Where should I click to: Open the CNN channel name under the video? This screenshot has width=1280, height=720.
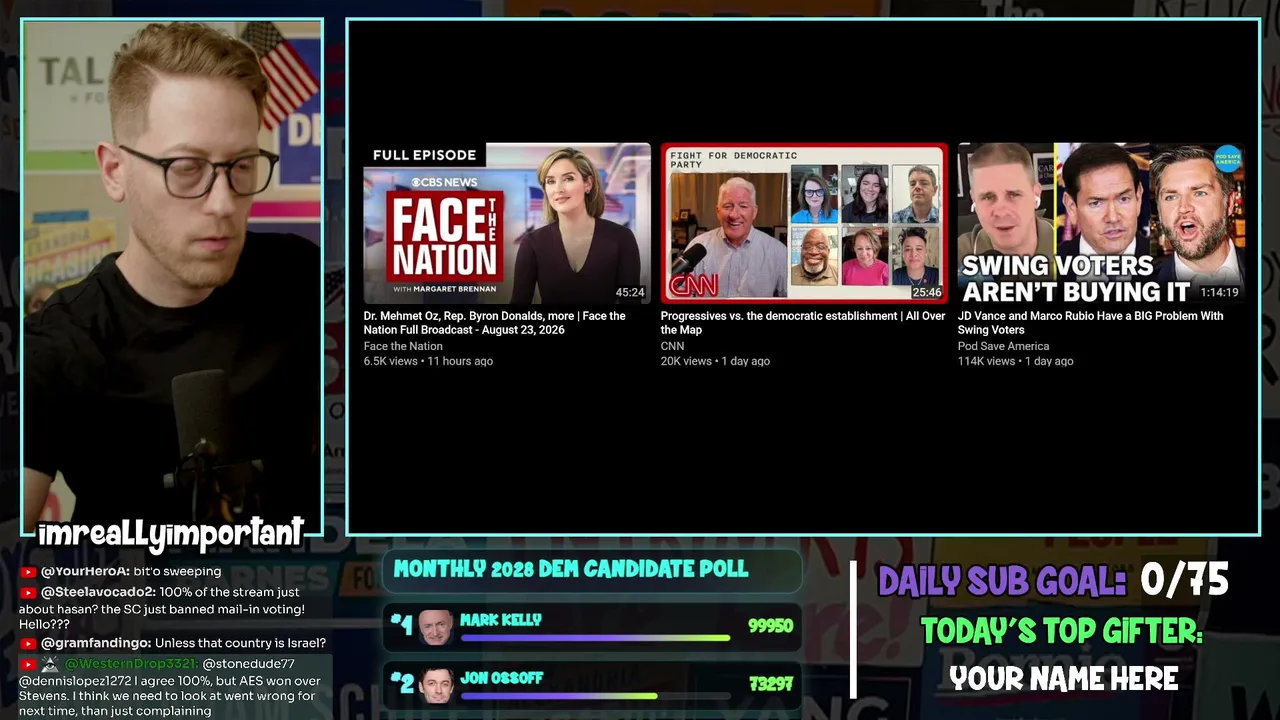[672, 347]
